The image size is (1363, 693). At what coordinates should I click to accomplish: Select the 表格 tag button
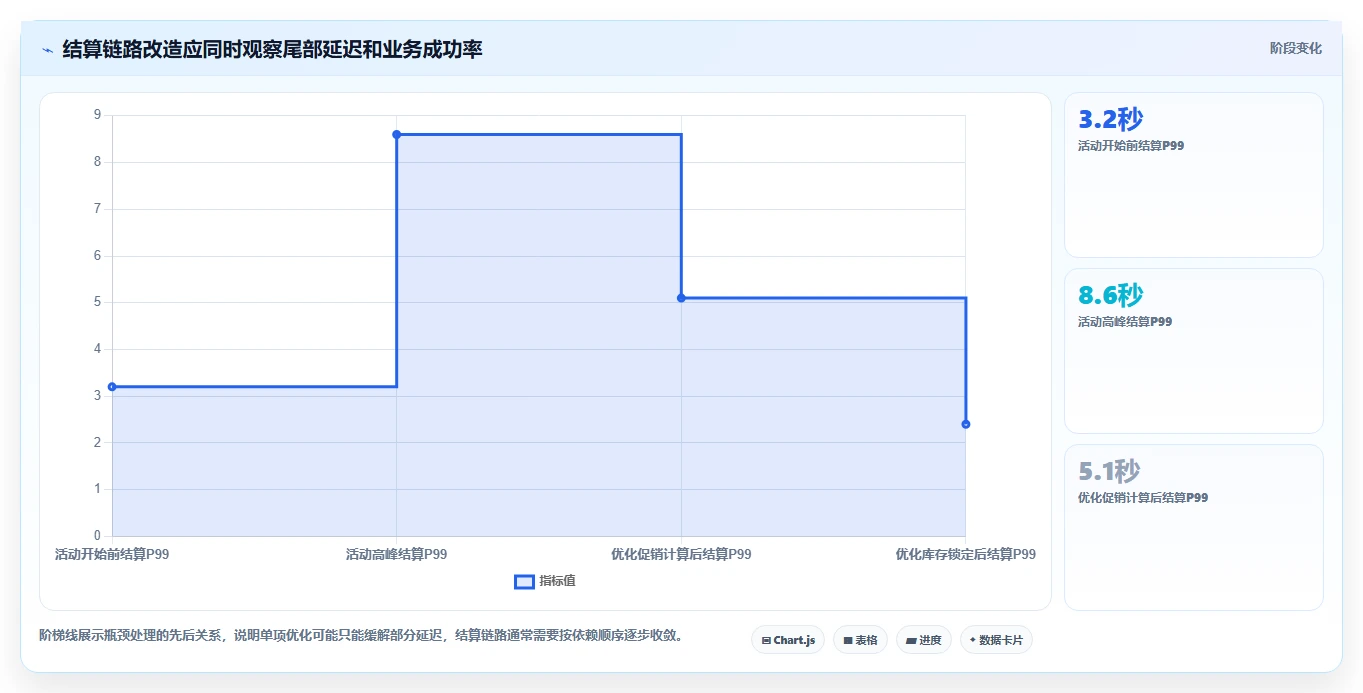tap(860, 640)
